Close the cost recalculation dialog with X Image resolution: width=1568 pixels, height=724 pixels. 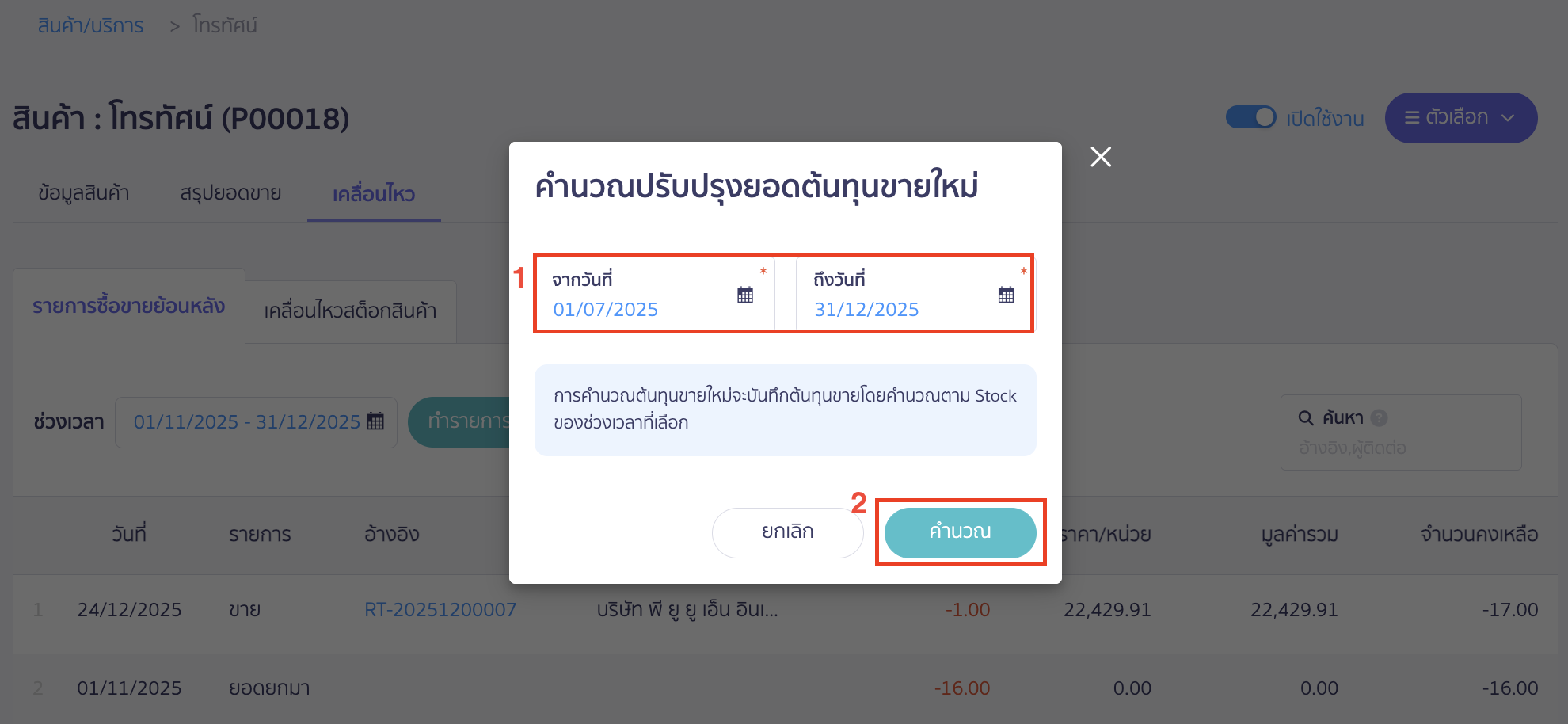click(x=1101, y=157)
